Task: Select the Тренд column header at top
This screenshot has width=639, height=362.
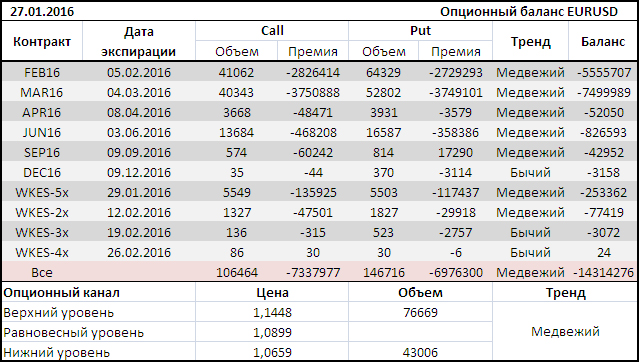Action: [530, 42]
